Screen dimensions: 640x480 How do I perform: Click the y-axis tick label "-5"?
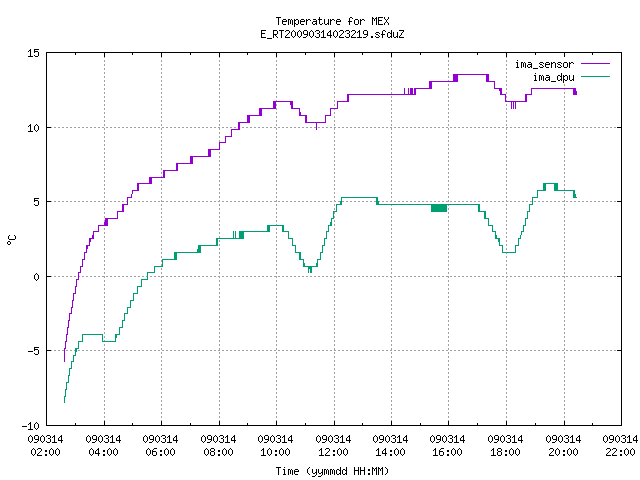[31, 351]
